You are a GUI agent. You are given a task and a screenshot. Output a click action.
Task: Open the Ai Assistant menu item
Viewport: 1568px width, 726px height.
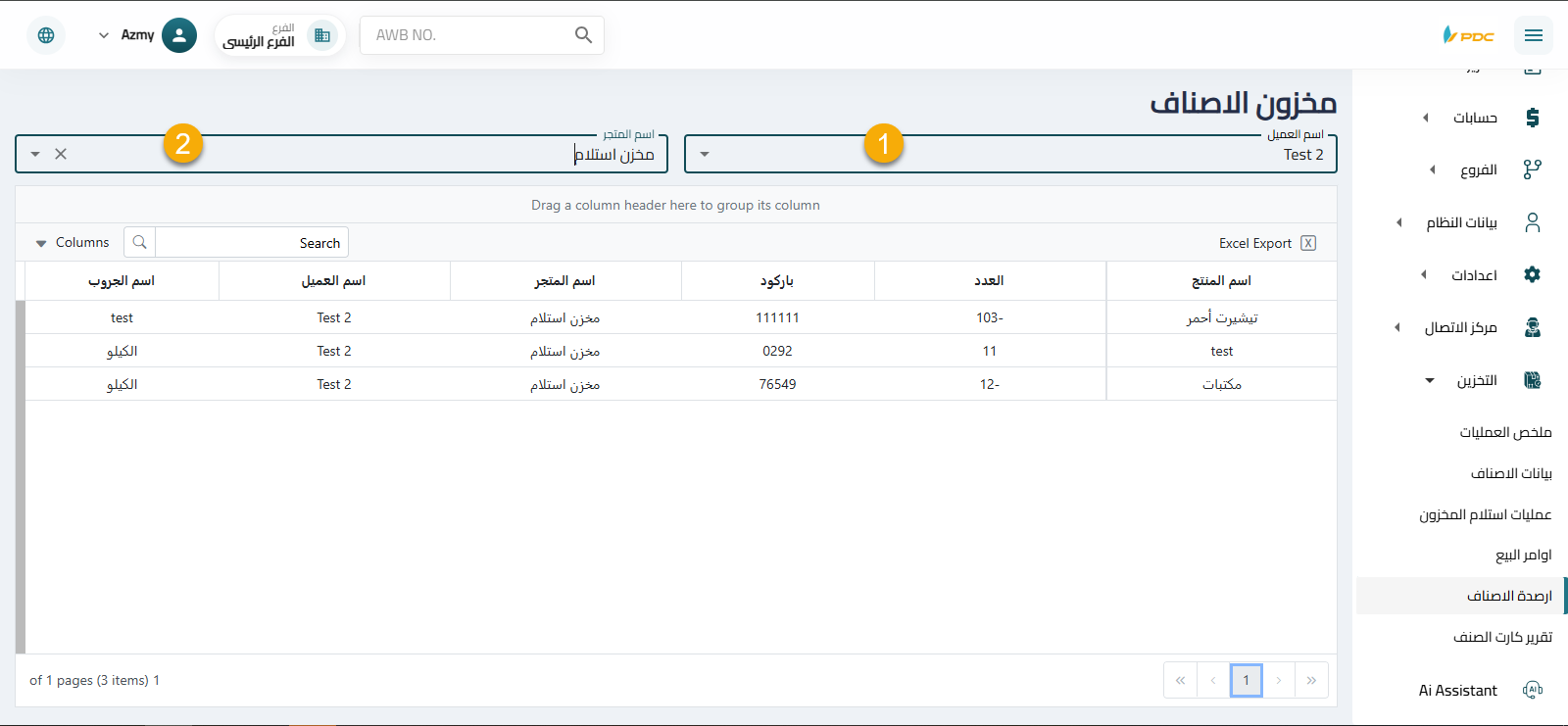click(1458, 691)
